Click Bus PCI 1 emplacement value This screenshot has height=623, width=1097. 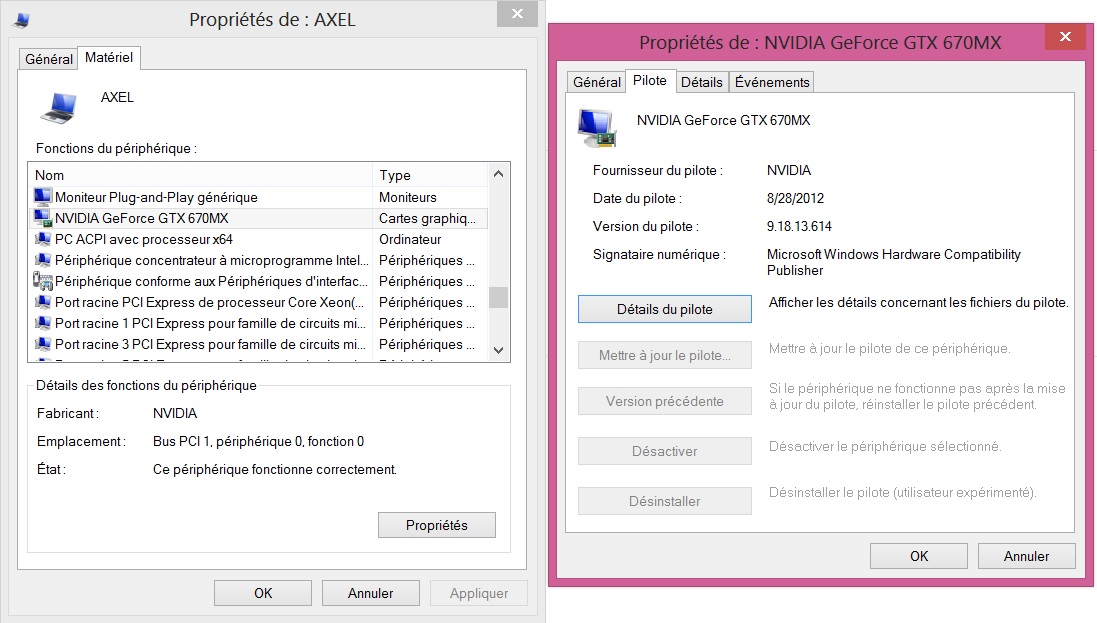click(258, 441)
